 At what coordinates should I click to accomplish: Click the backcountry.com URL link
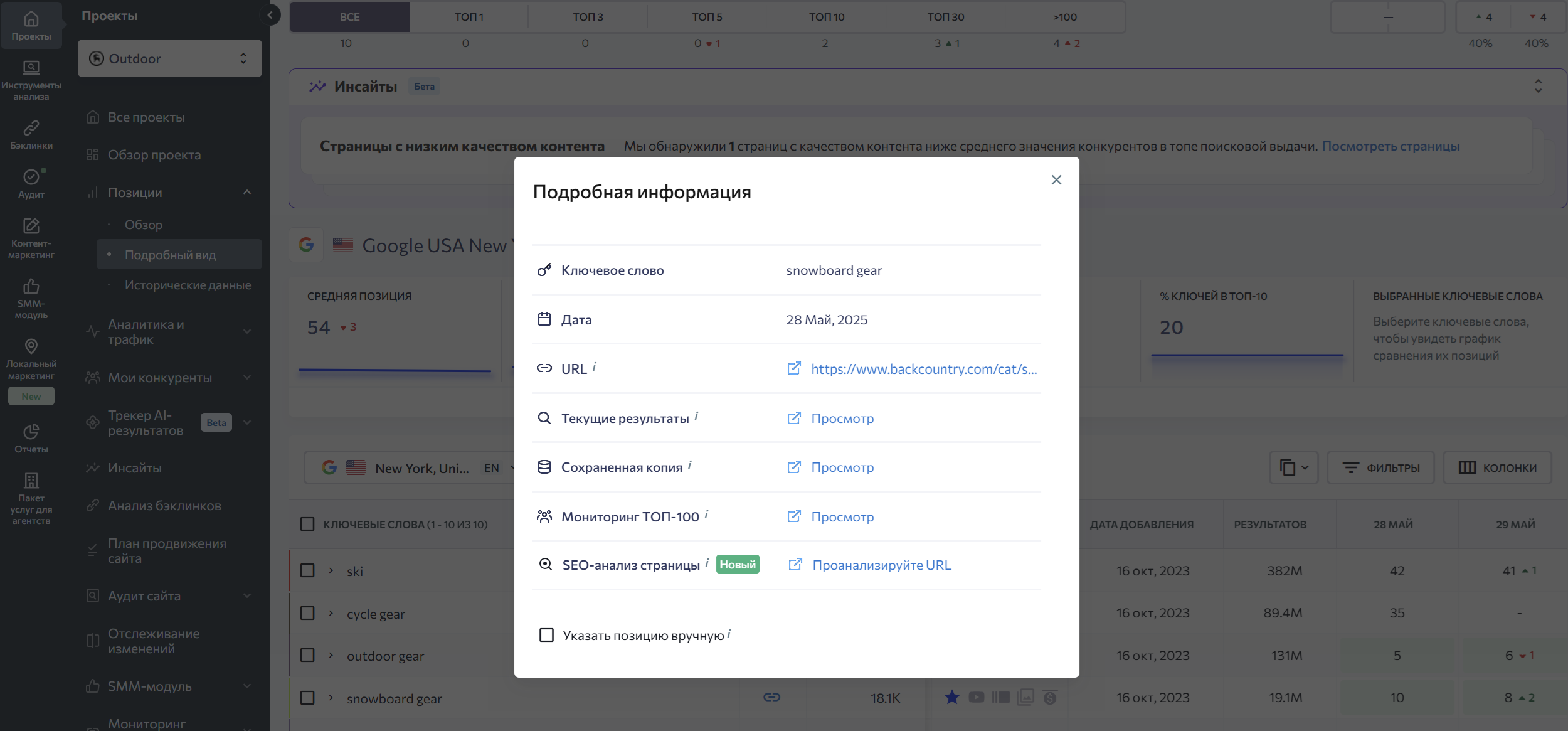923,369
